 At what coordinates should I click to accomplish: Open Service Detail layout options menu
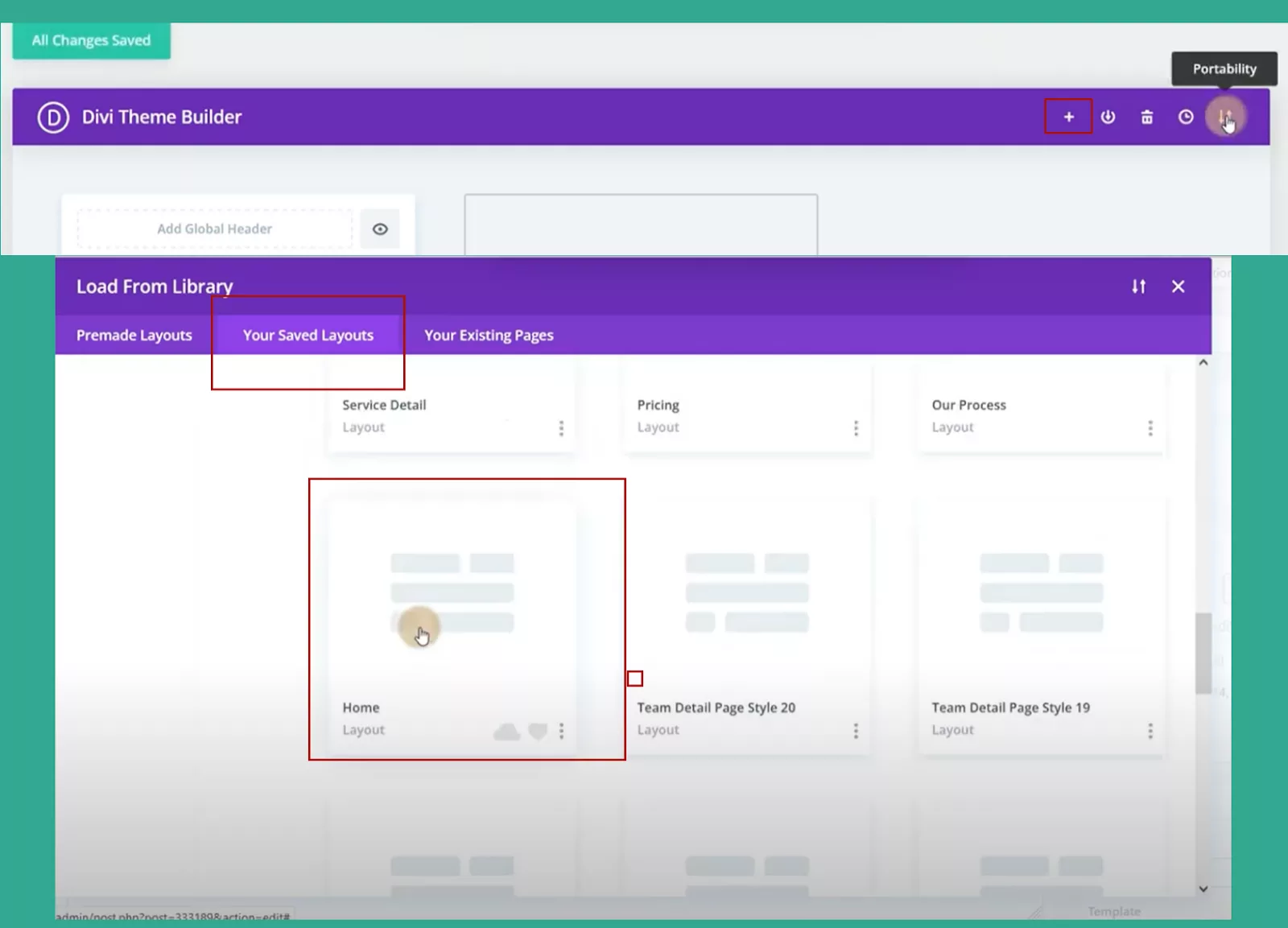coord(561,428)
